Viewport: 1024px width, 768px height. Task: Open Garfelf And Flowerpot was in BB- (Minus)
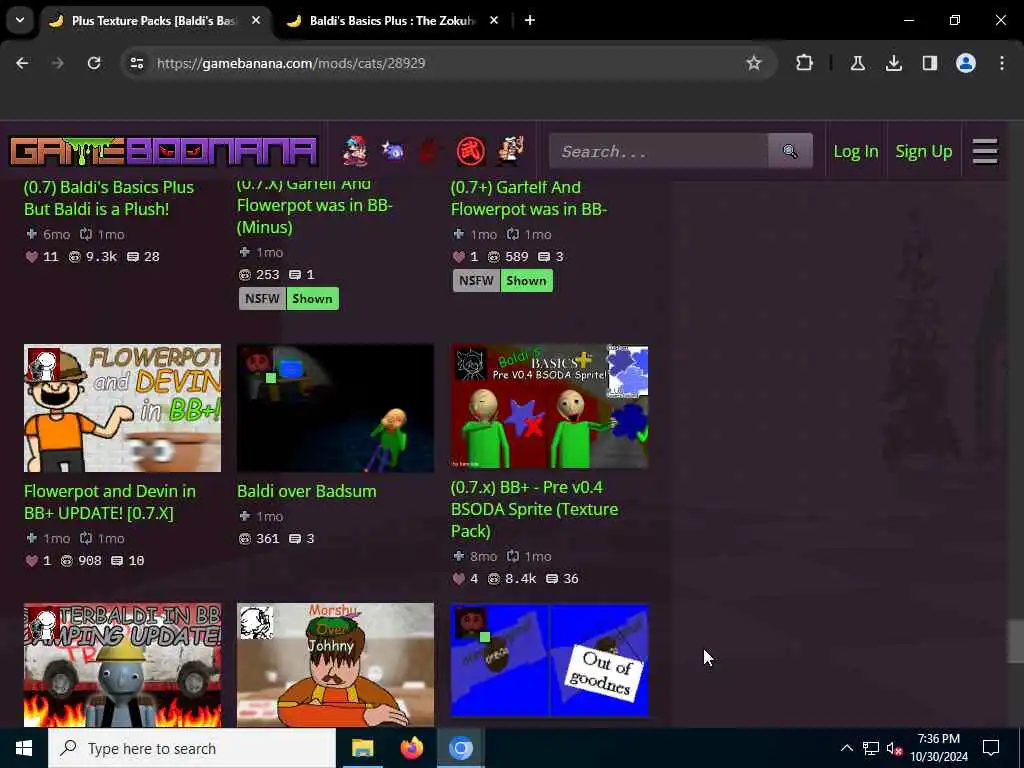point(314,208)
